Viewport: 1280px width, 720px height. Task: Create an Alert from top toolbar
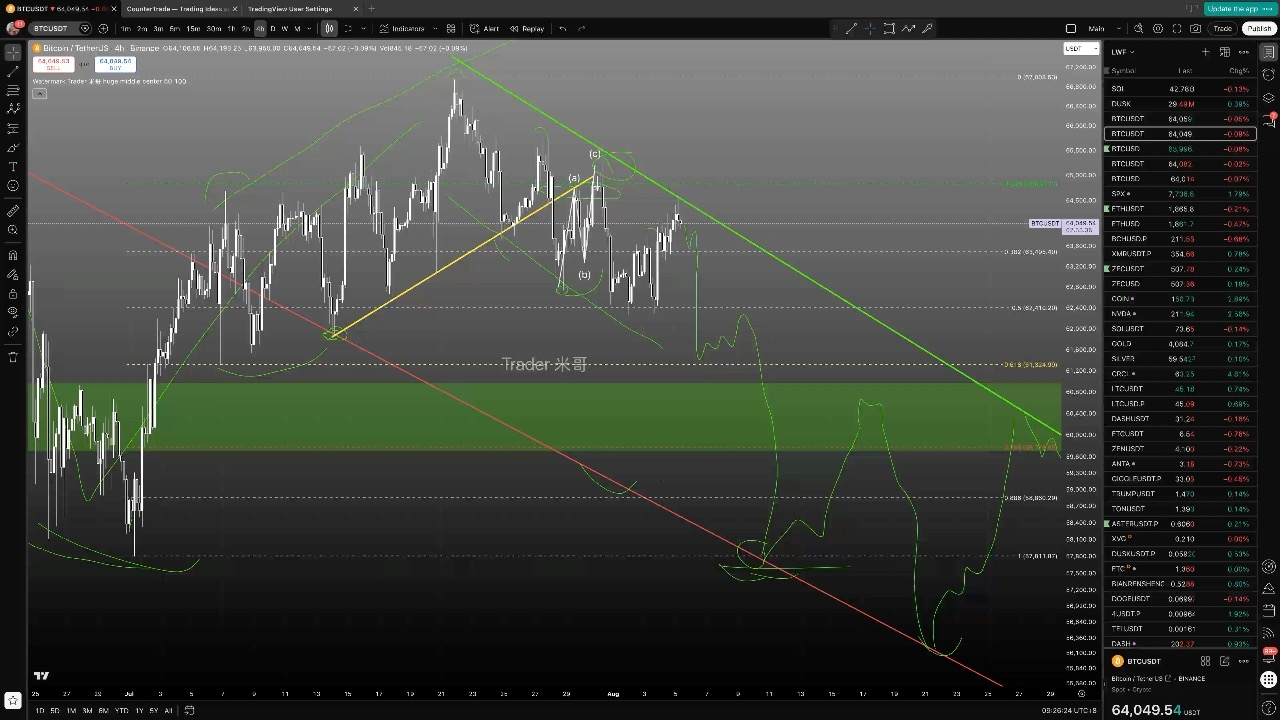485,28
